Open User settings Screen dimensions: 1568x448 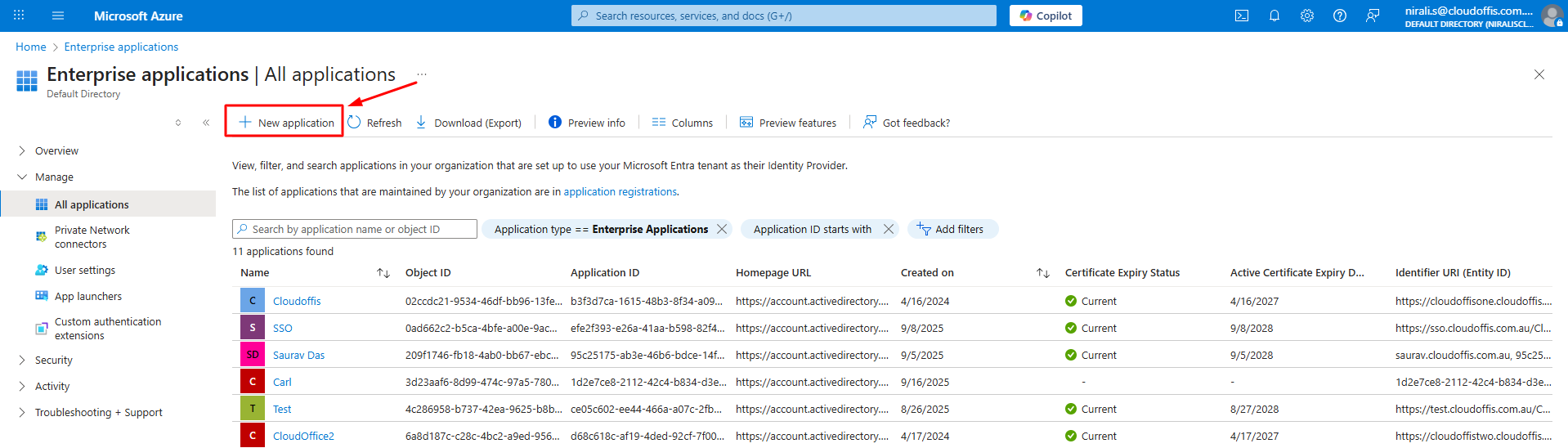click(x=75, y=270)
